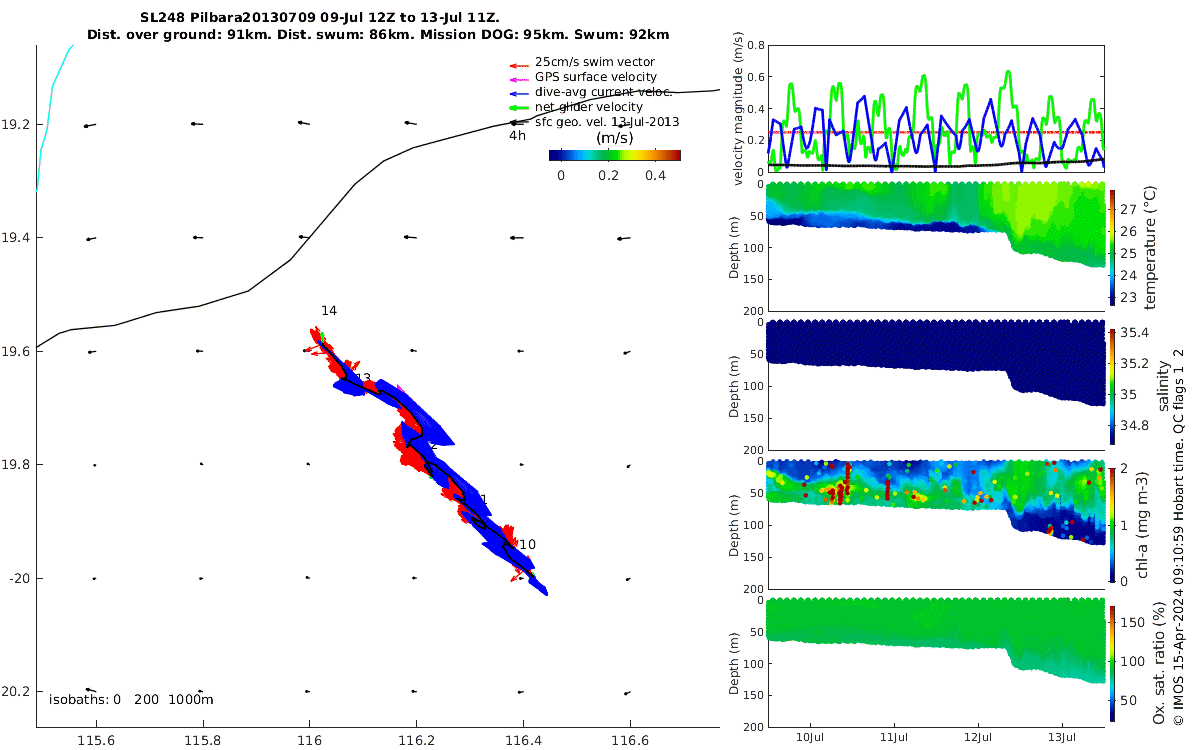Click the 23 tick on the temperature color bar
Viewport: 1200px width, 750px height.
tap(1127, 297)
